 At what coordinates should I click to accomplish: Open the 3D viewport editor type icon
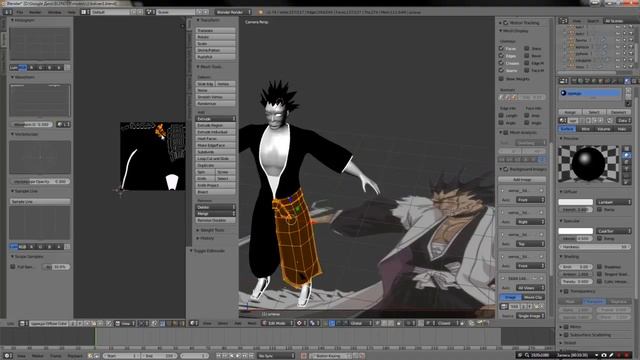194,323
